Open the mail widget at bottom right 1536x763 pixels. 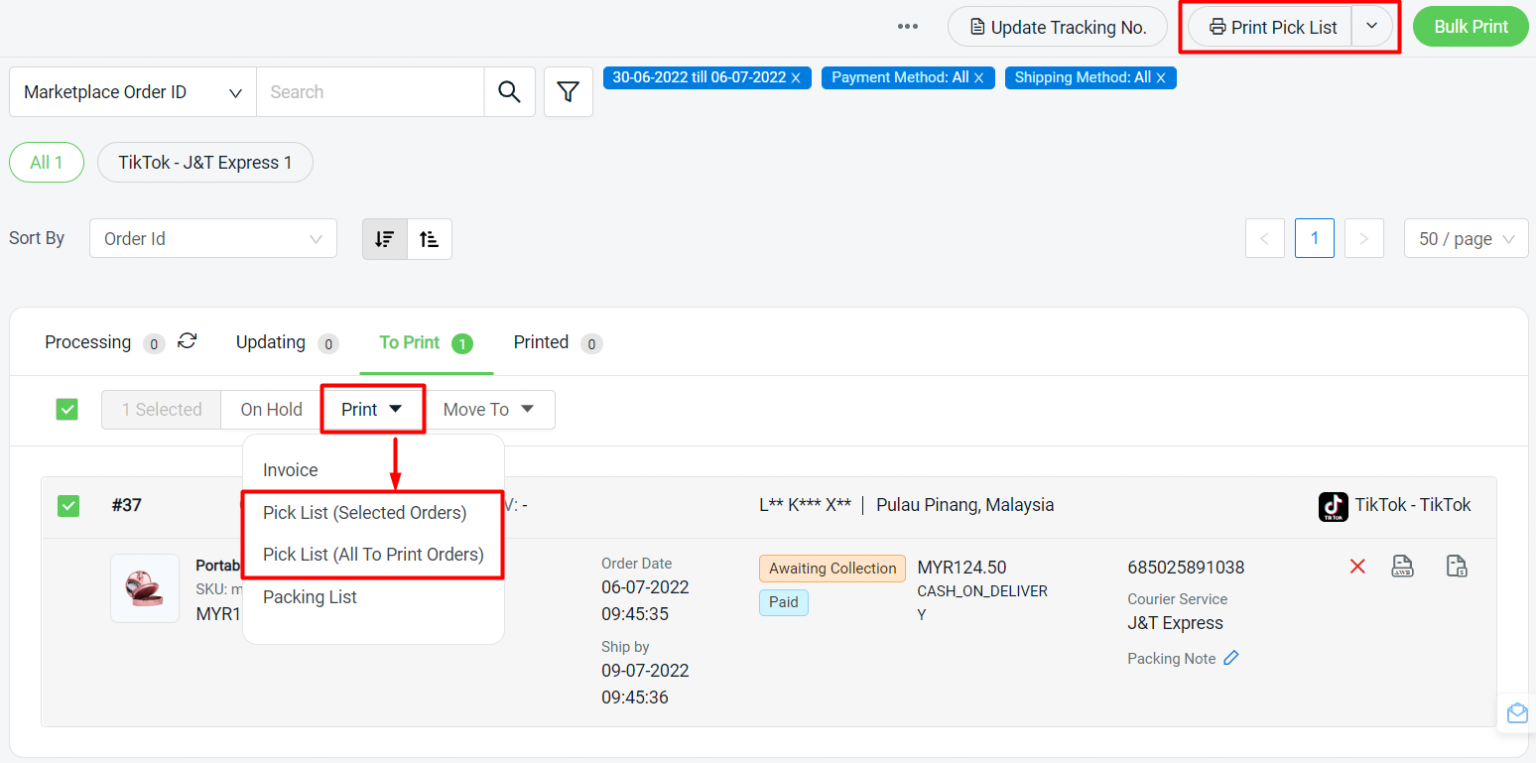(1517, 713)
